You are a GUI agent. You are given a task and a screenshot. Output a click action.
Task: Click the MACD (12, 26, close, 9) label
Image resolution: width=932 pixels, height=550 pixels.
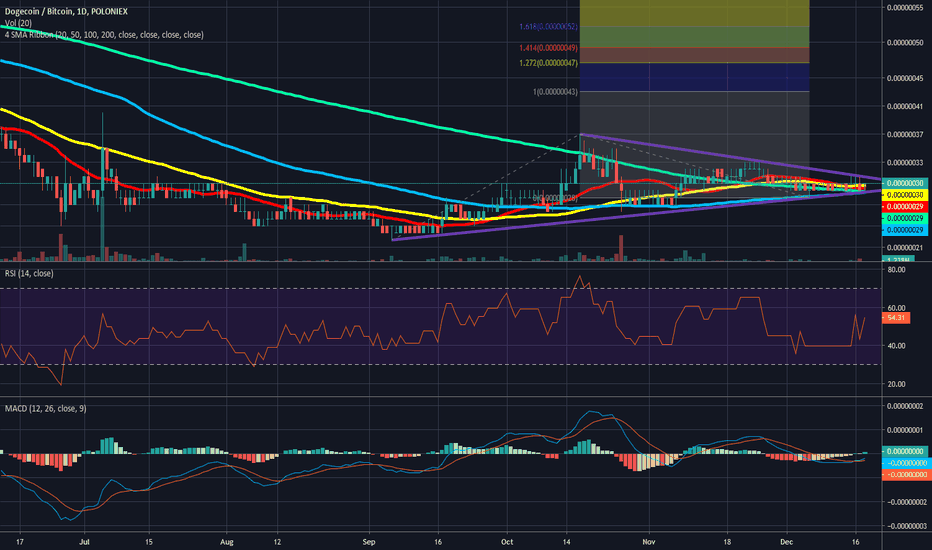(45, 408)
